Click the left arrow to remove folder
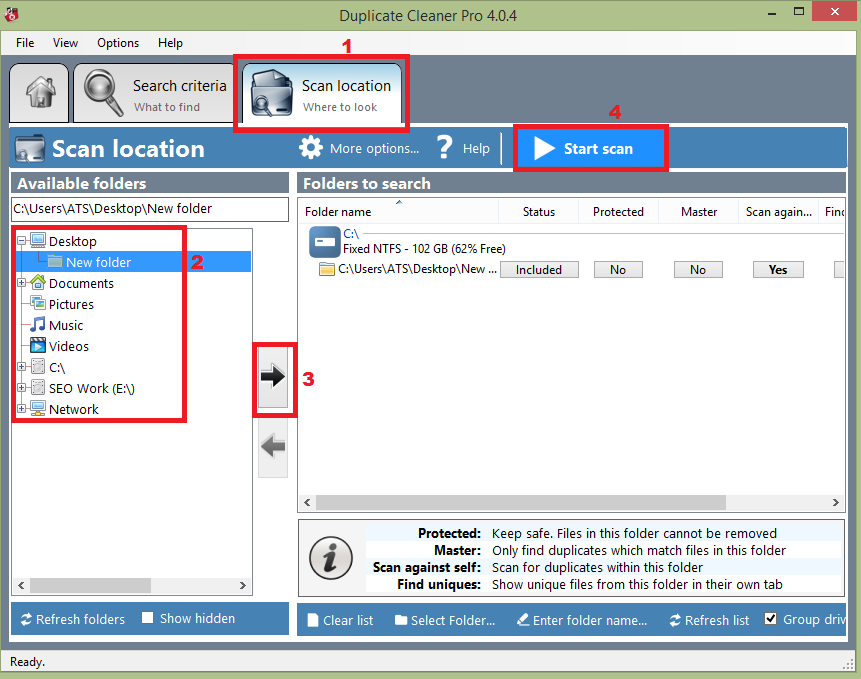Viewport: 861px width, 679px height. click(x=272, y=447)
